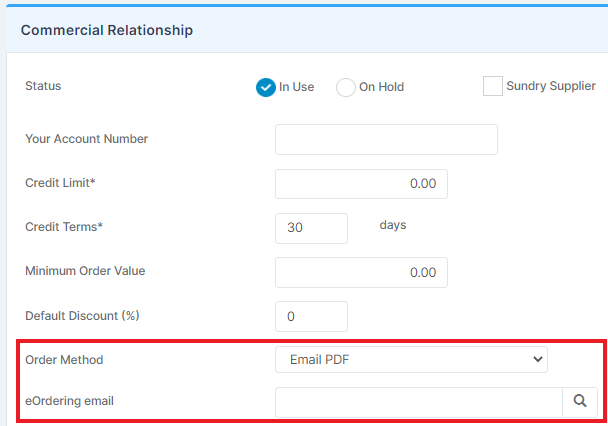The width and height of the screenshot is (608, 426).
Task: Select the Minimum Order Value input
Action: coord(361,273)
